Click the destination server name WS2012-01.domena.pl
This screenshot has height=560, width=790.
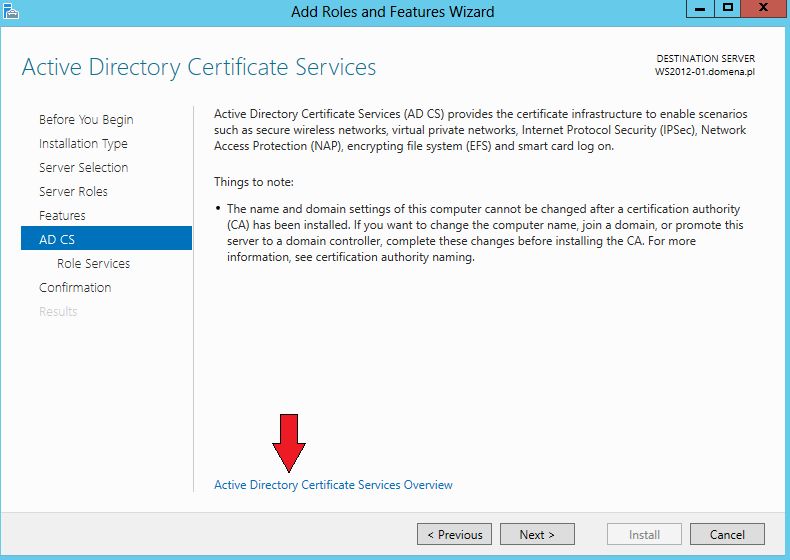pos(705,72)
